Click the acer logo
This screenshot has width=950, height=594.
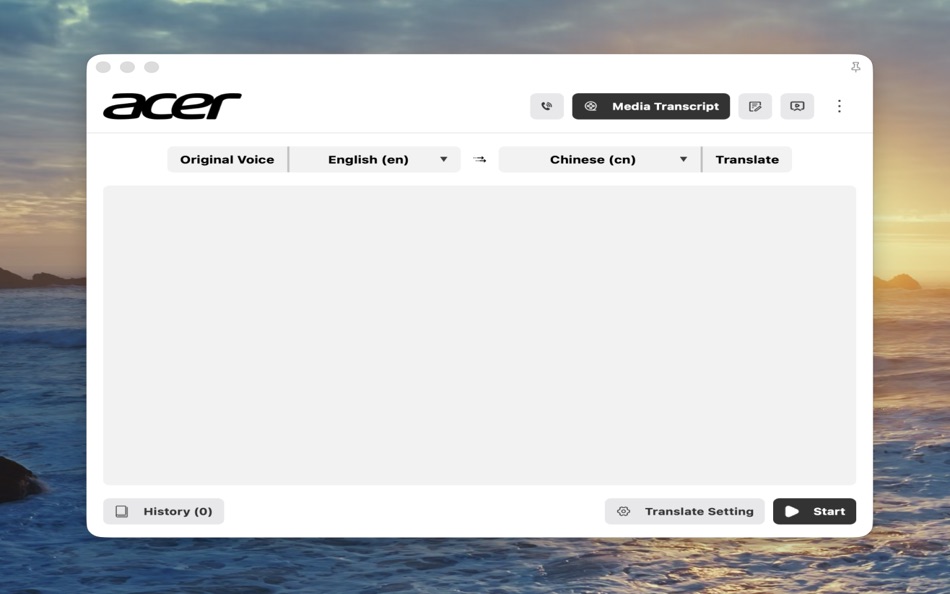[173, 104]
